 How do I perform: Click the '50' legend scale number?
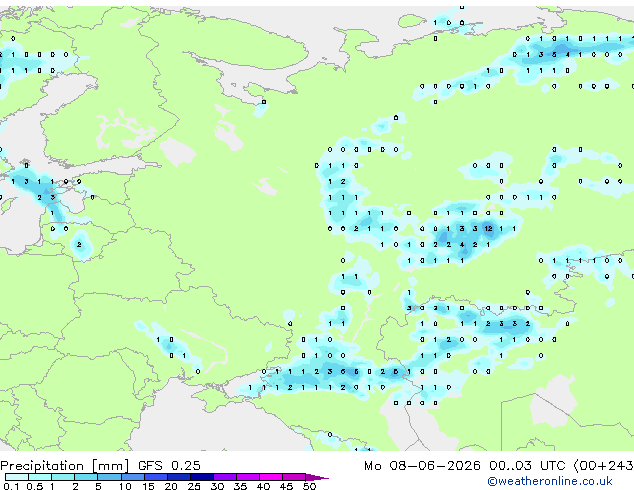310,486
